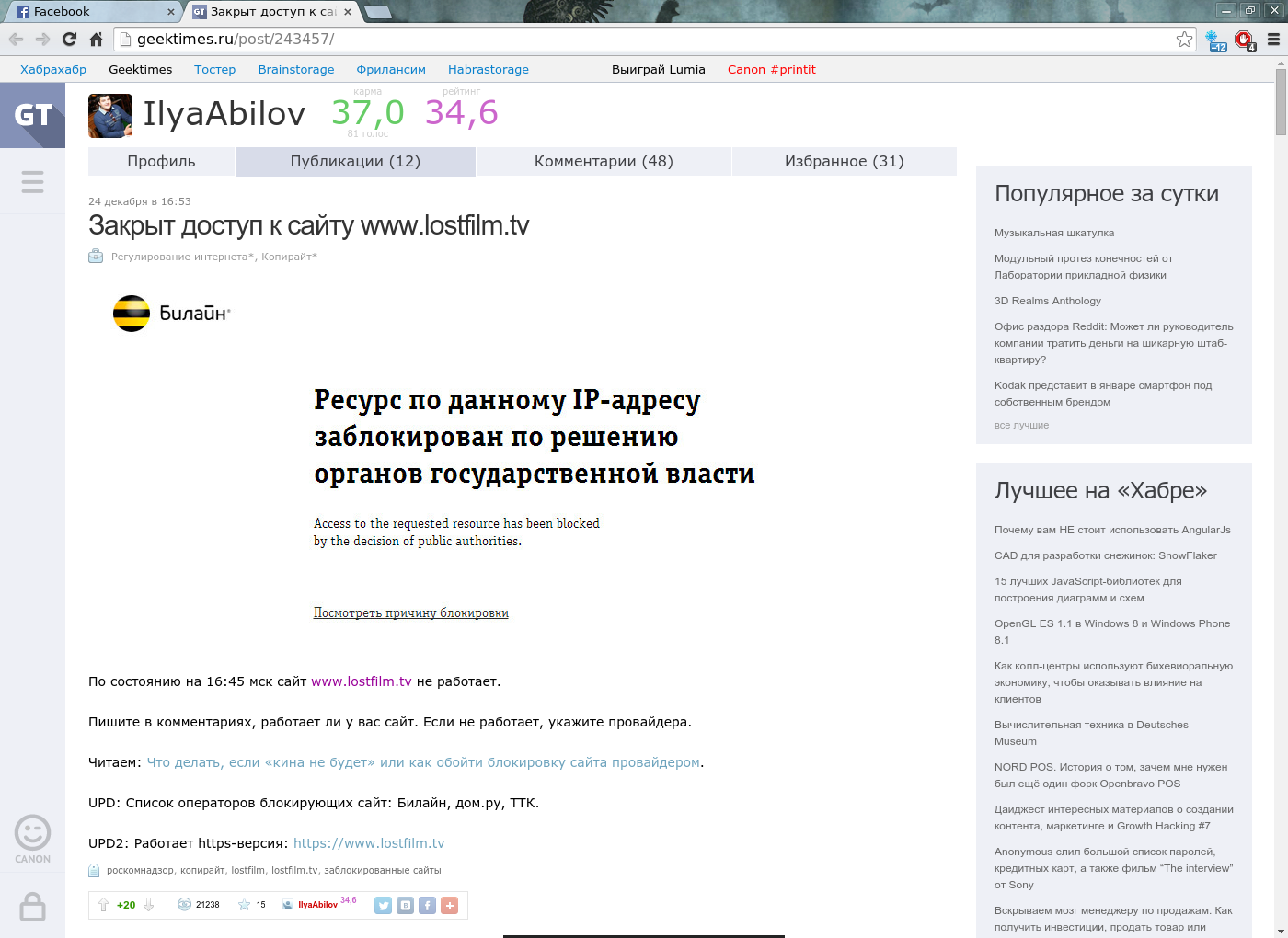1288x938 pixels.
Task: Click the browser forward arrow
Action: (42, 40)
